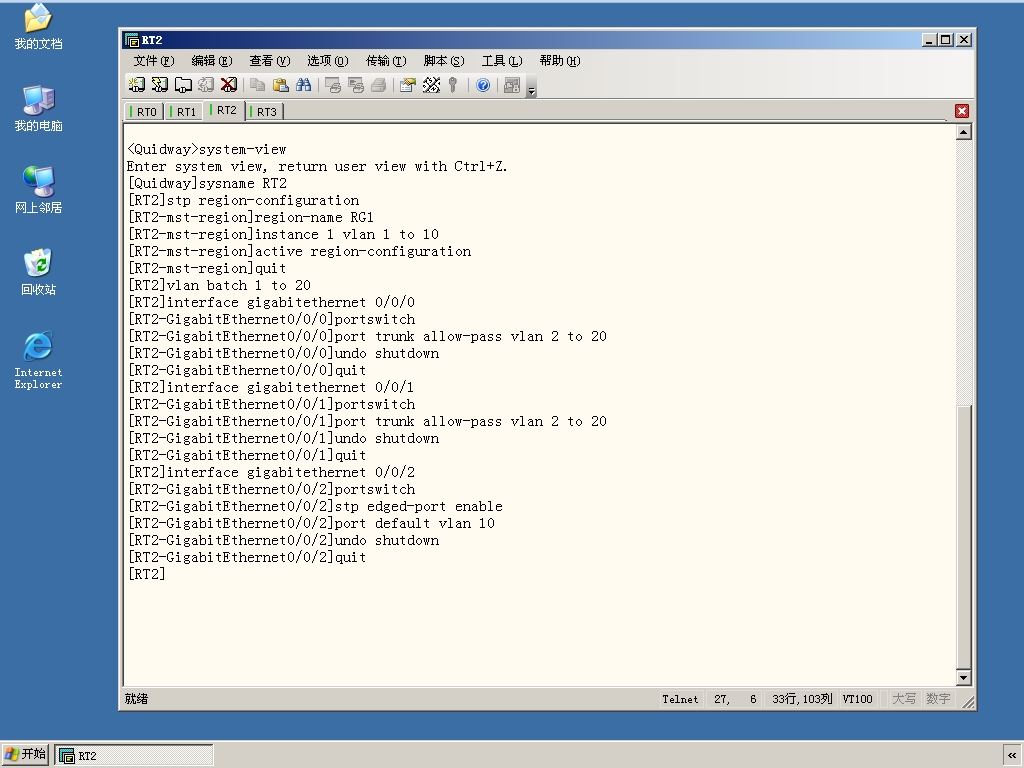Open the 回收站 recycle bin icon
This screenshot has width=1024, height=768.
[x=39, y=272]
